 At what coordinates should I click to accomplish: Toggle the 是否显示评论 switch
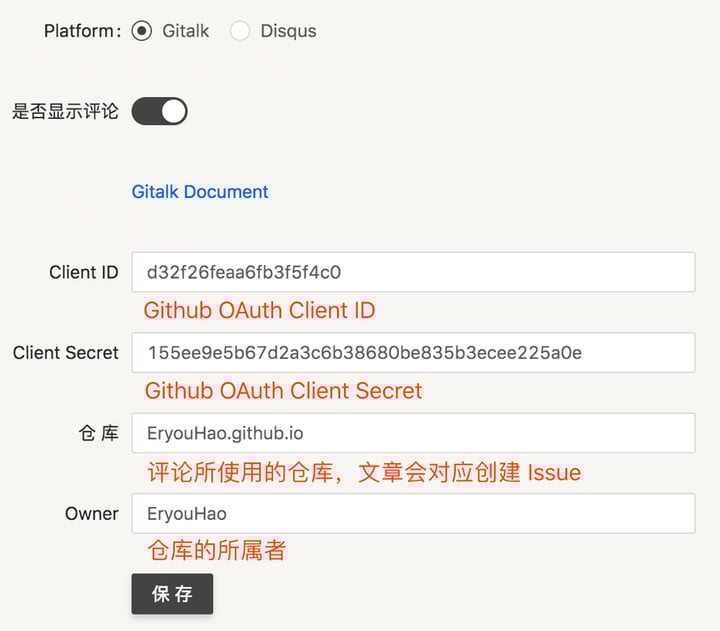[159, 111]
